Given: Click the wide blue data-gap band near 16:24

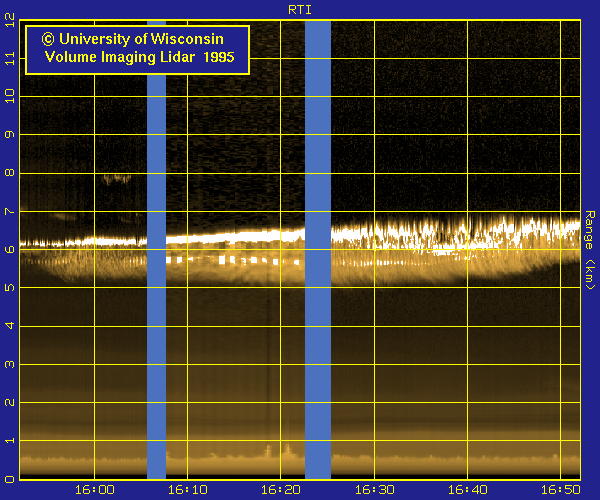Looking at the screenshot, I should pos(318,250).
